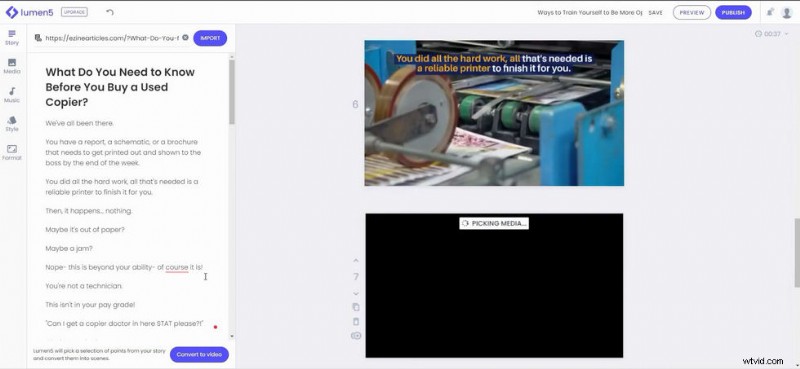
Task: Select sentence 'Maybe it's out of paper?'
Action: click(85, 230)
